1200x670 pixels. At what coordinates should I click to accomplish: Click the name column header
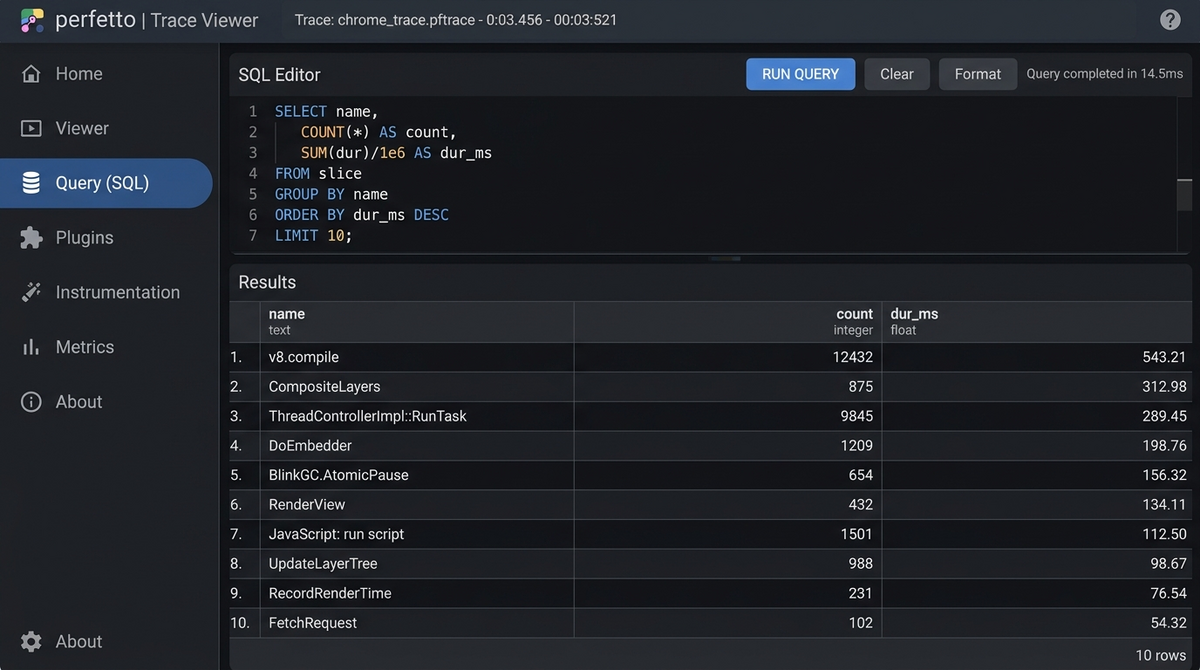[417, 322]
